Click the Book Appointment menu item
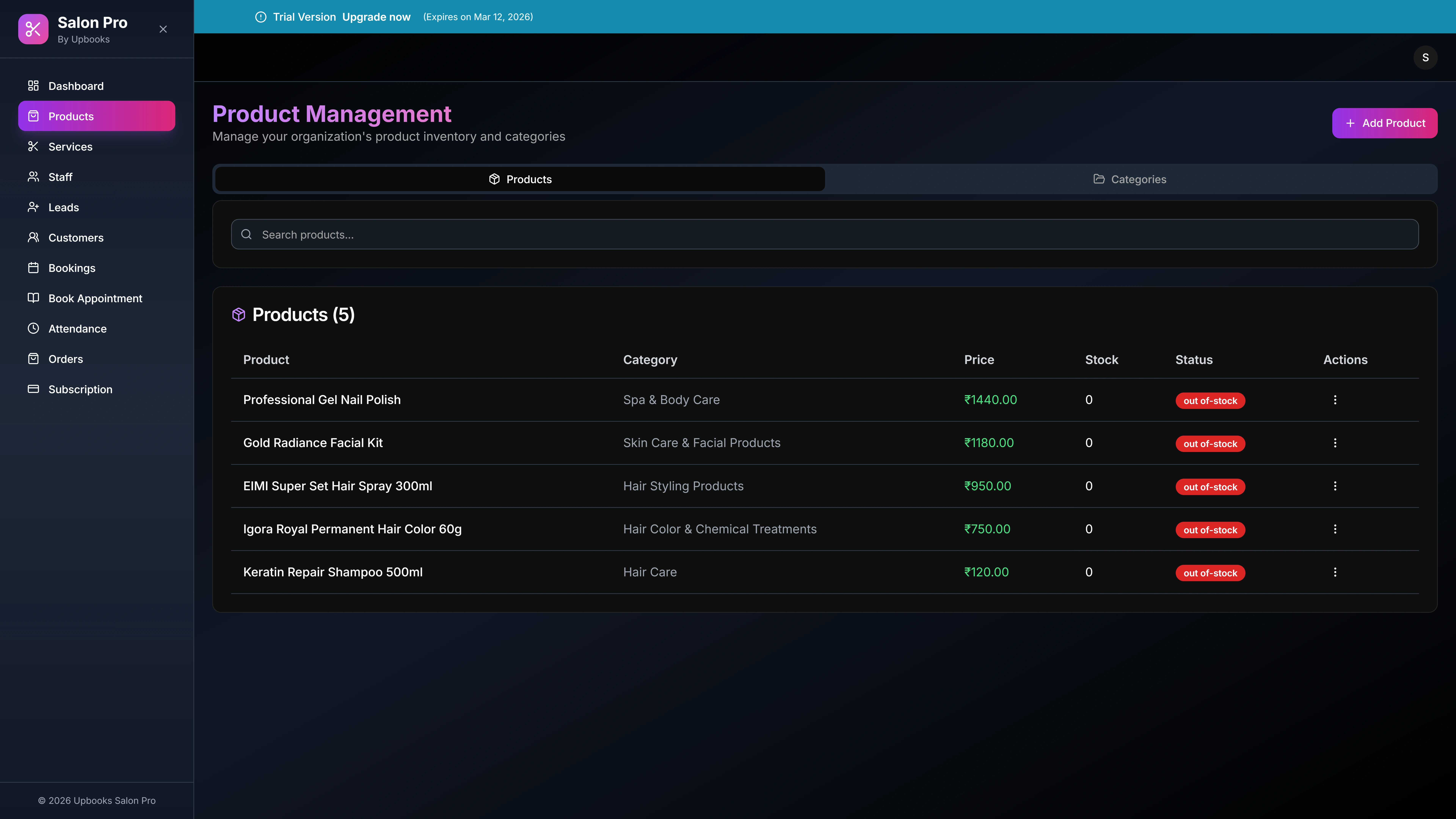This screenshot has width=1456, height=819. (95, 298)
